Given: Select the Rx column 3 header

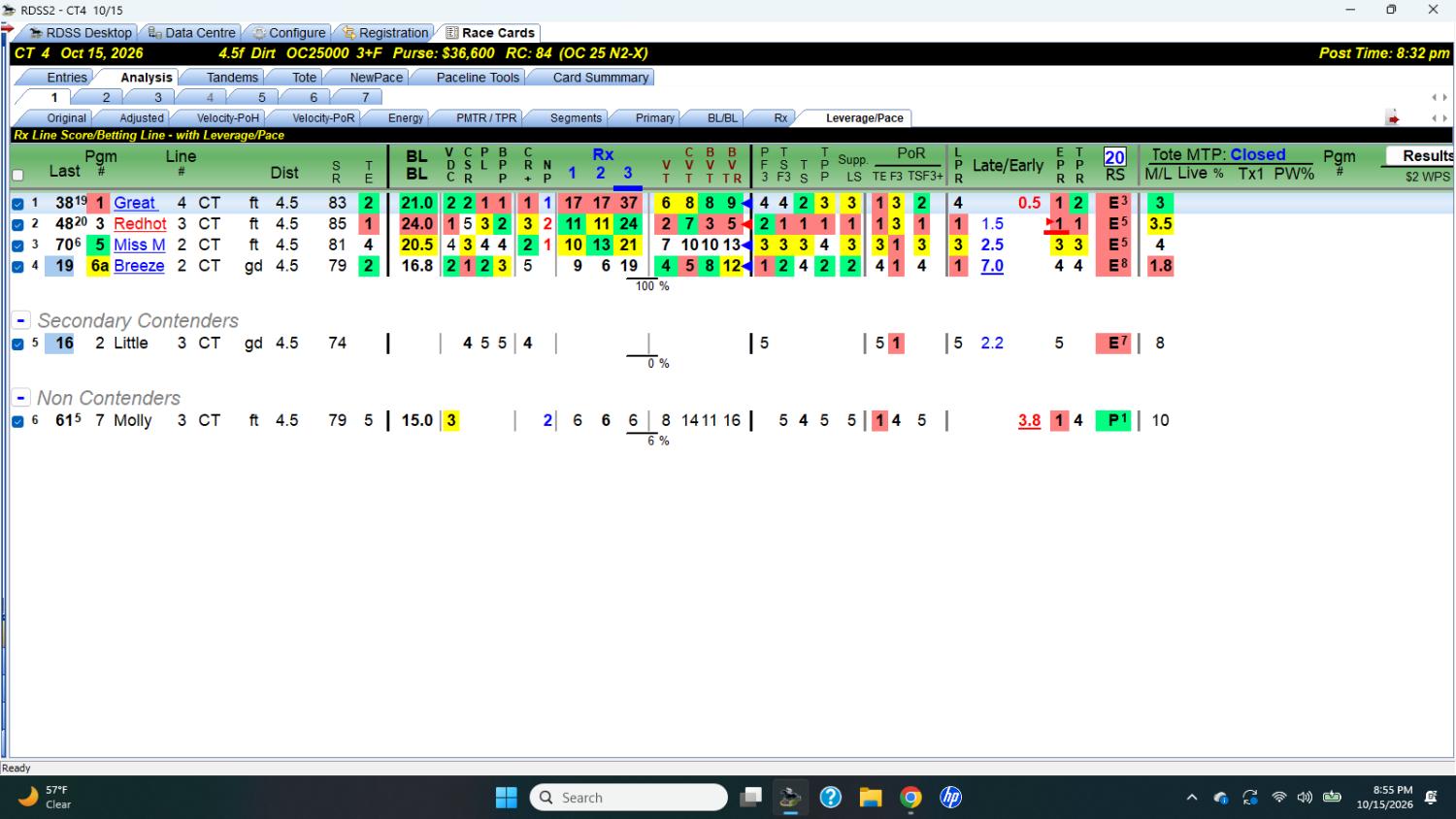Looking at the screenshot, I should [627, 173].
